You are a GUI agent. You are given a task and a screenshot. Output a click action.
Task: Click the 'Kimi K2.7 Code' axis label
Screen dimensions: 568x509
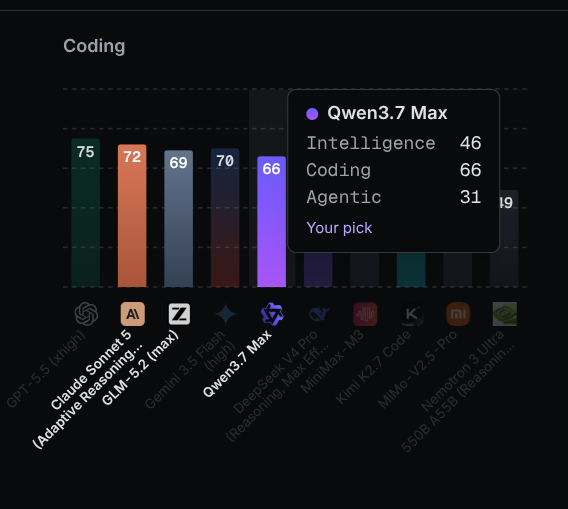(373, 367)
